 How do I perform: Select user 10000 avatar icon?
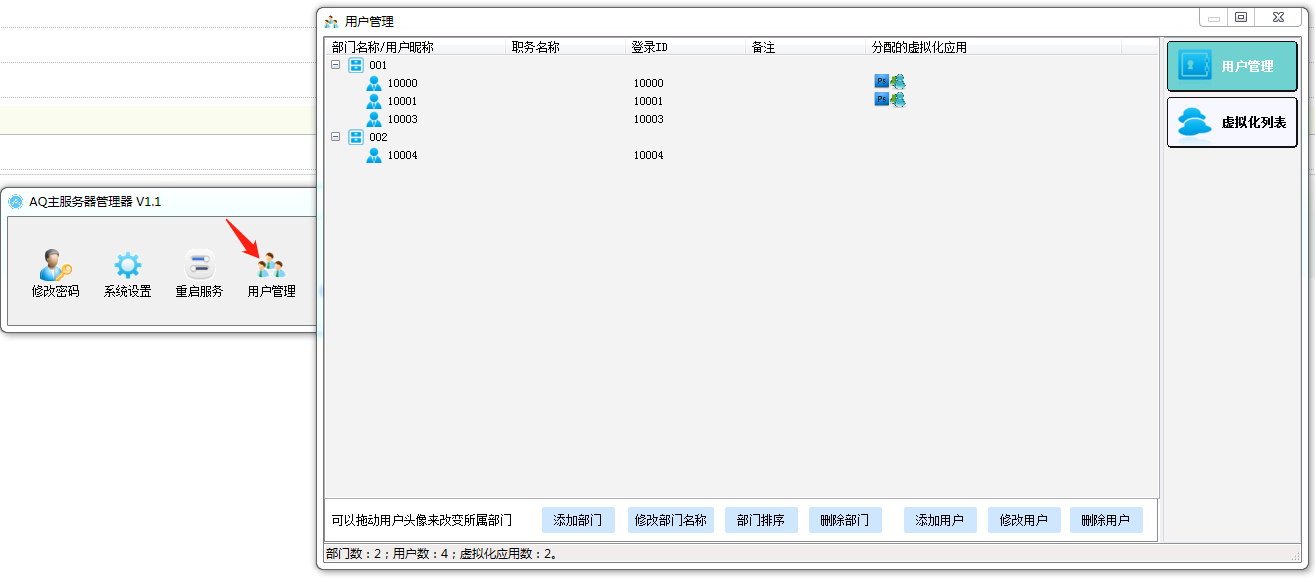coord(374,83)
